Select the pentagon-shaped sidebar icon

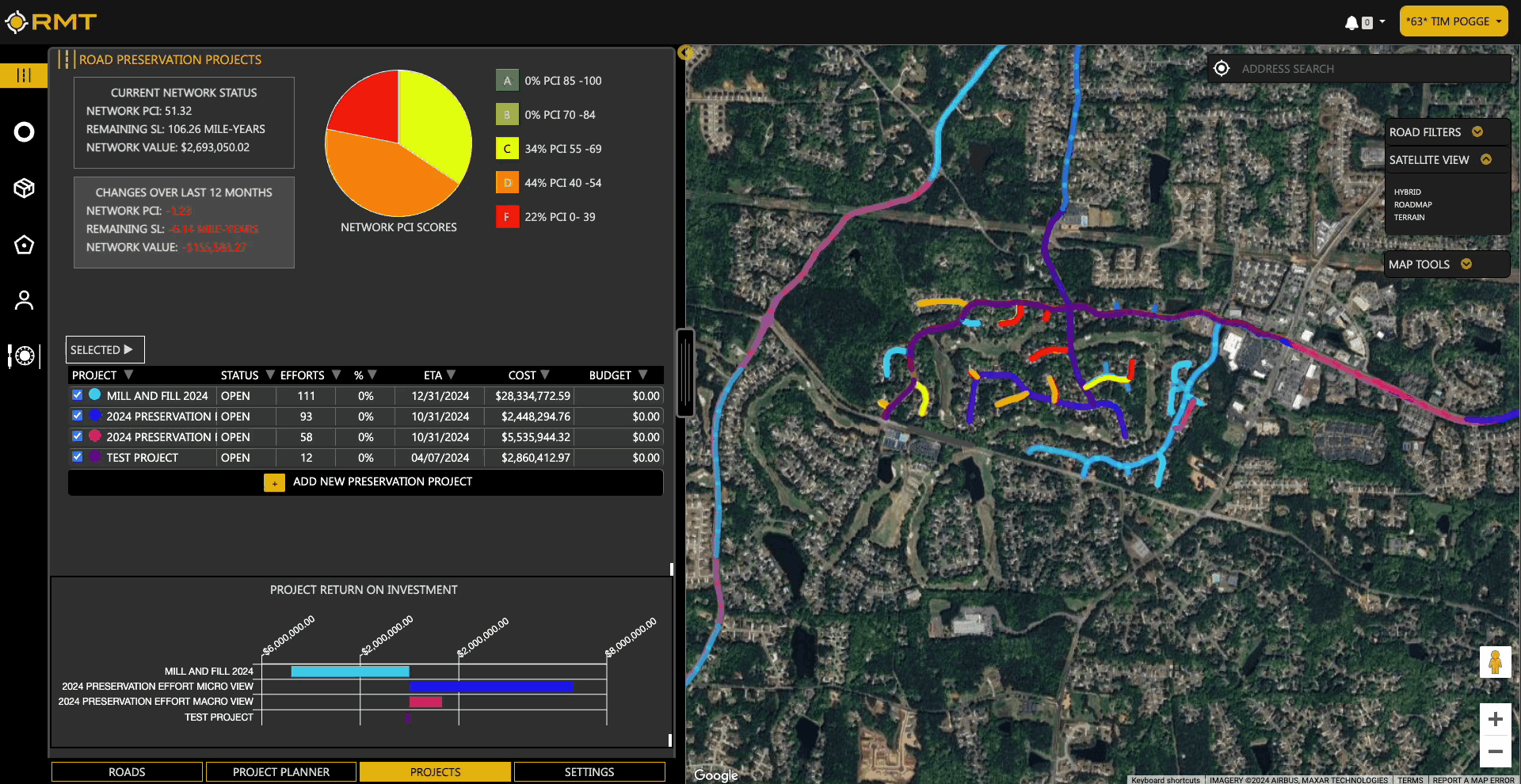click(x=24, y=245)
